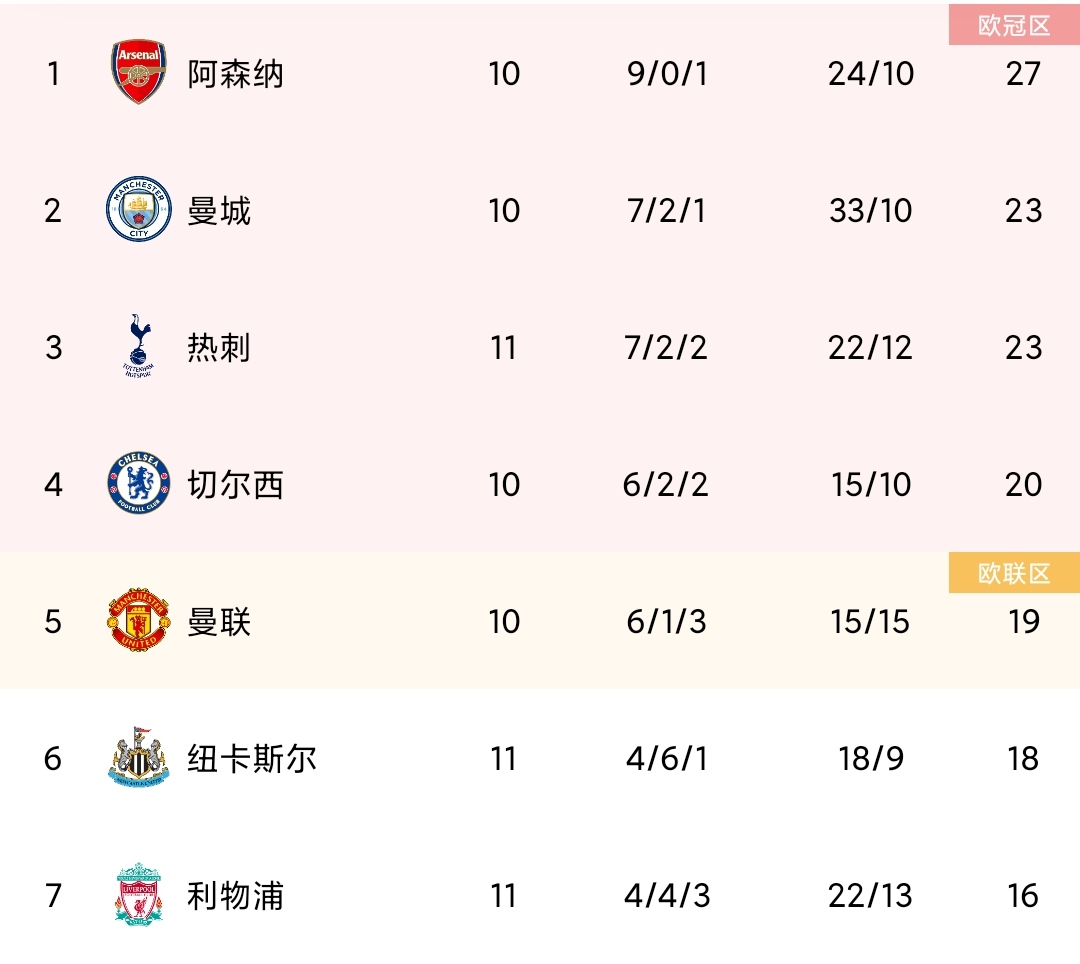1080x964 pixels.
Task: Click the Newcastle United club crest
Action: [x=138, y=757]
